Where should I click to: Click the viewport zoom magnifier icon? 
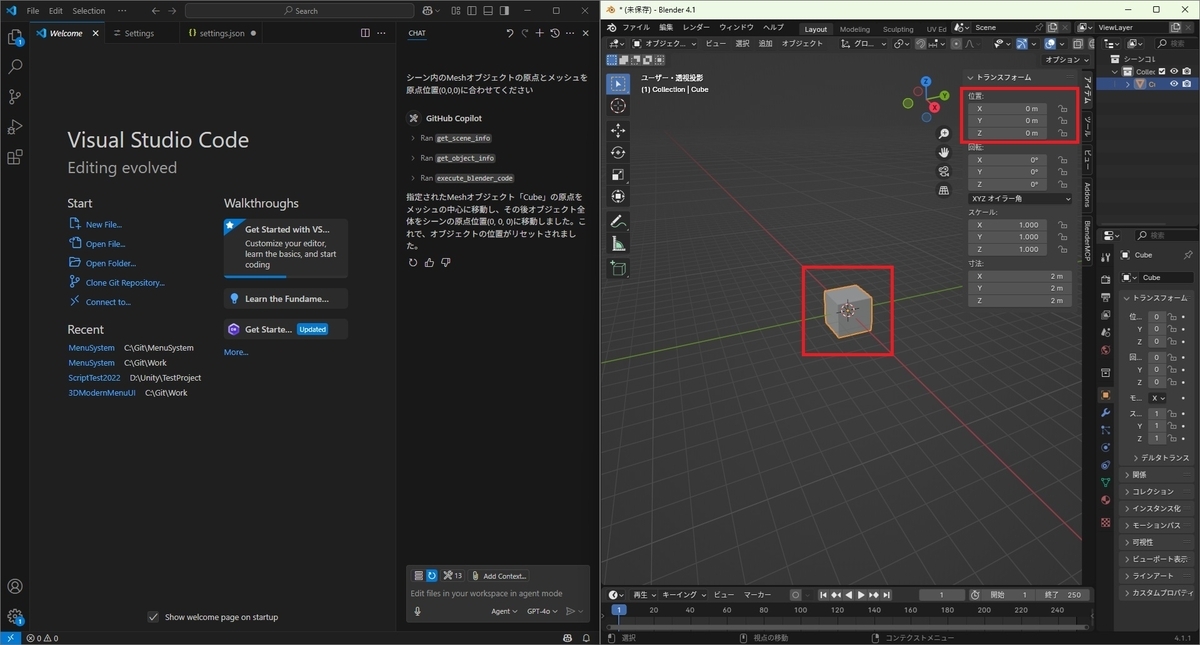944,134
